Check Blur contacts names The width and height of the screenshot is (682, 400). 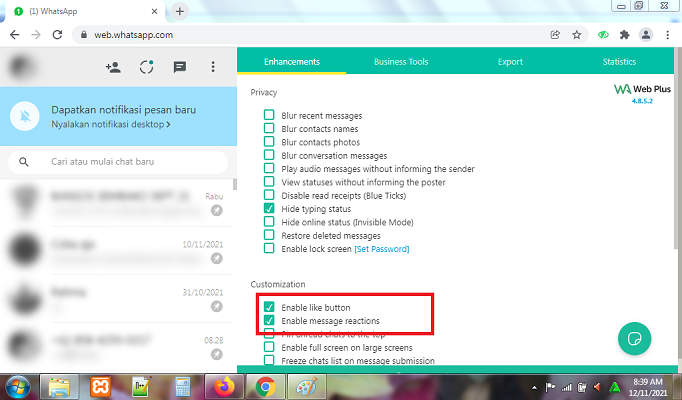(x=269, y=128)
